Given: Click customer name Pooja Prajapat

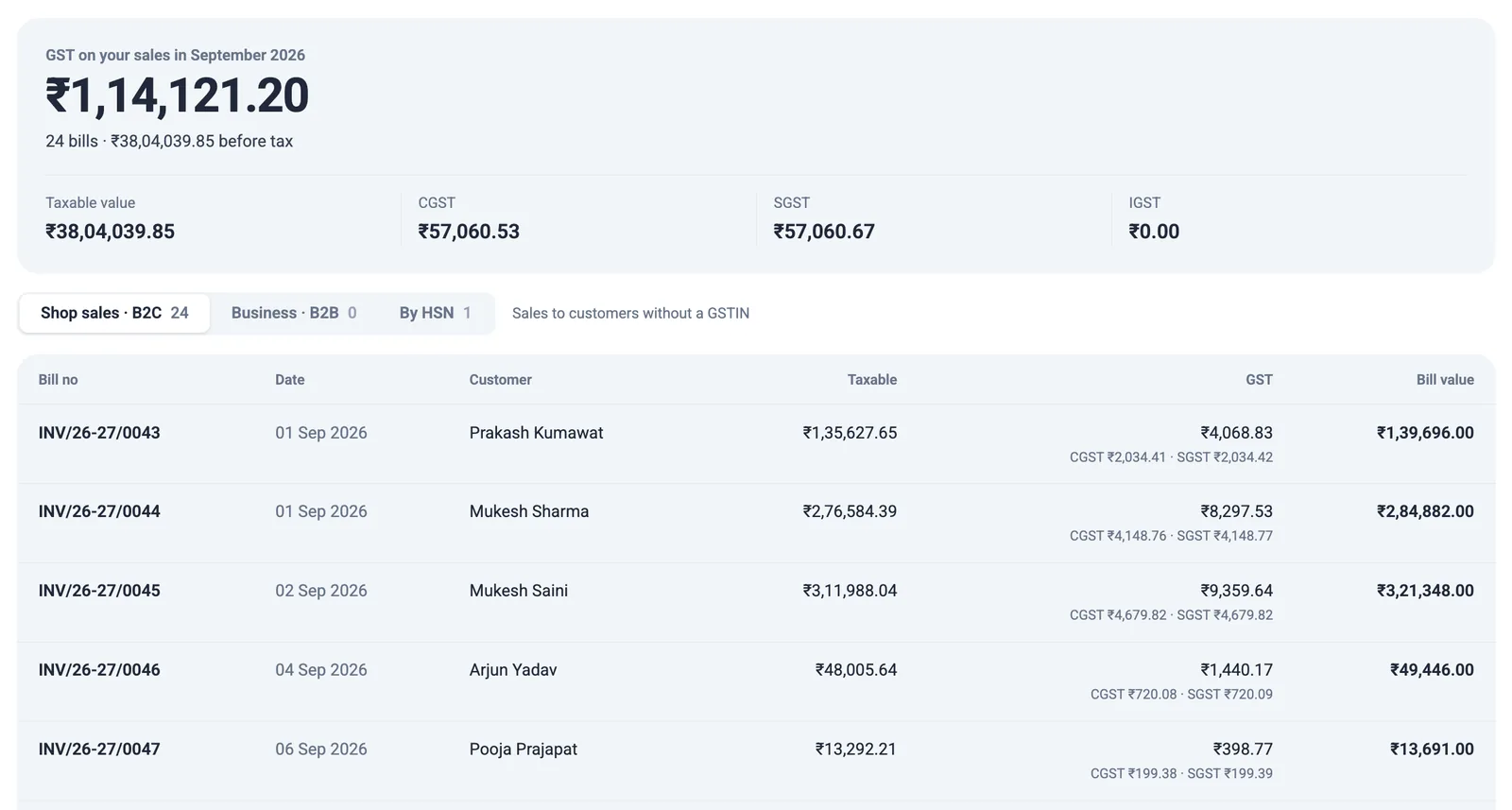Looking at the screenshot, I should point(524,750).
